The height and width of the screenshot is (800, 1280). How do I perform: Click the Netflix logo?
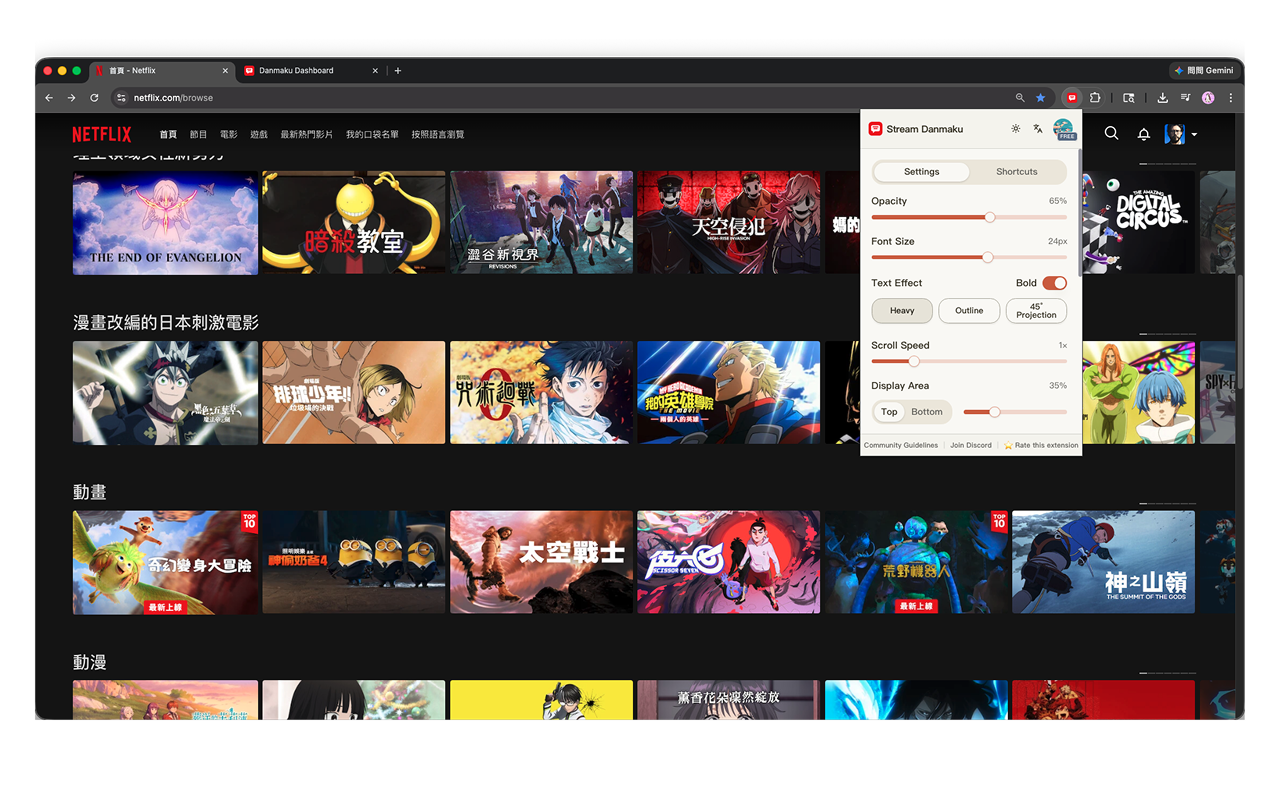point(102,134)
